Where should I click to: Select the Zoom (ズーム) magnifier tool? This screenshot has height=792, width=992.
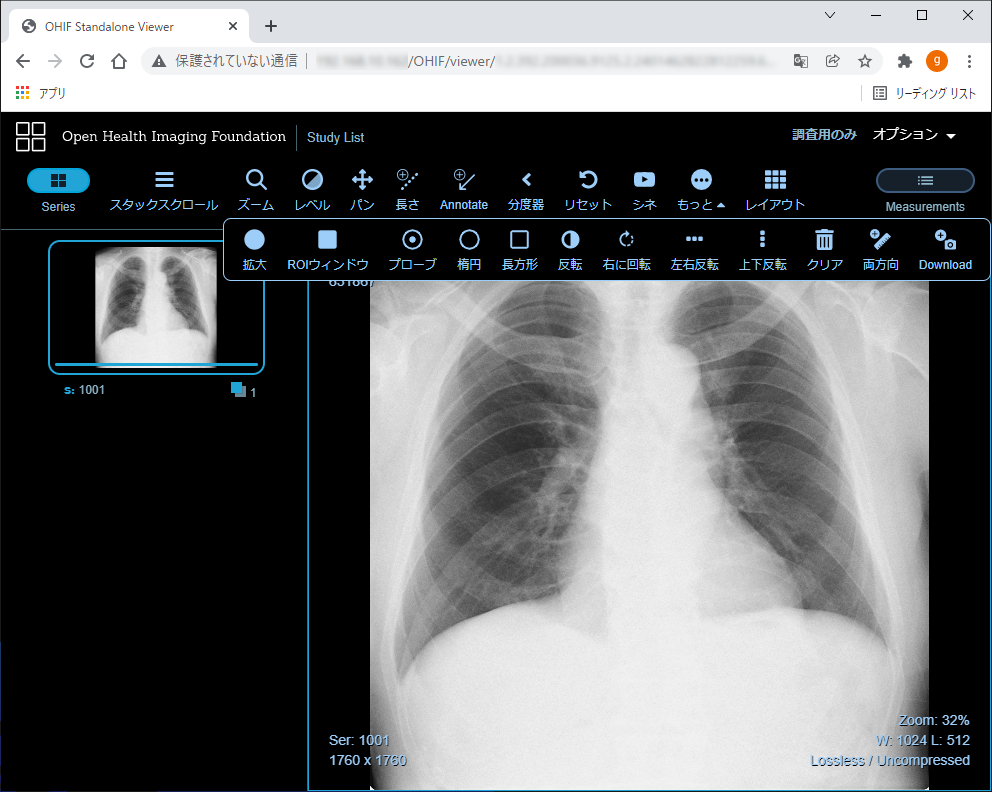[256, 190]
